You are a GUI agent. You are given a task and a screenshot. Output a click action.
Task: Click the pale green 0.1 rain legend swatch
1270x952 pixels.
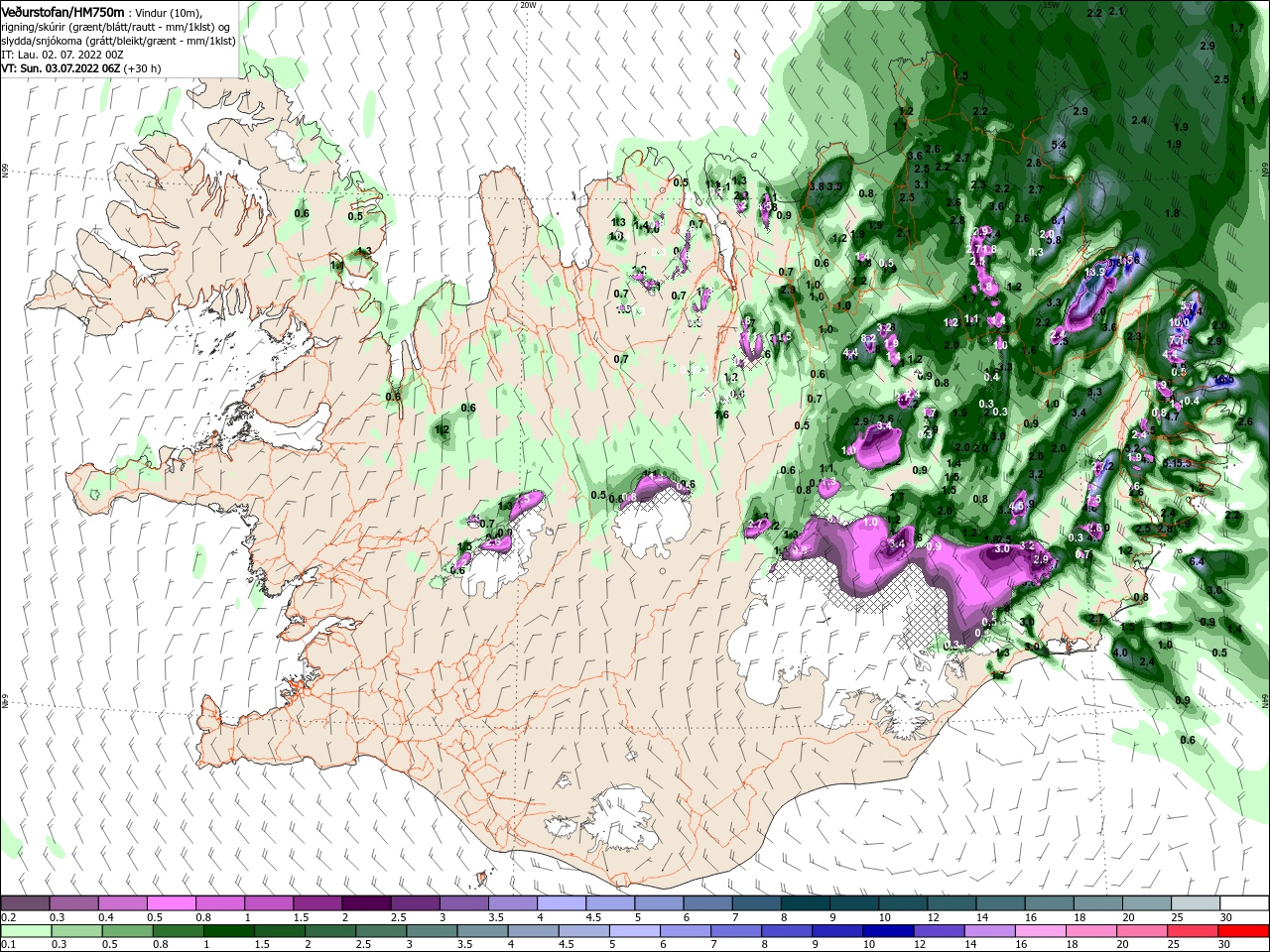(x=24, y=930)
